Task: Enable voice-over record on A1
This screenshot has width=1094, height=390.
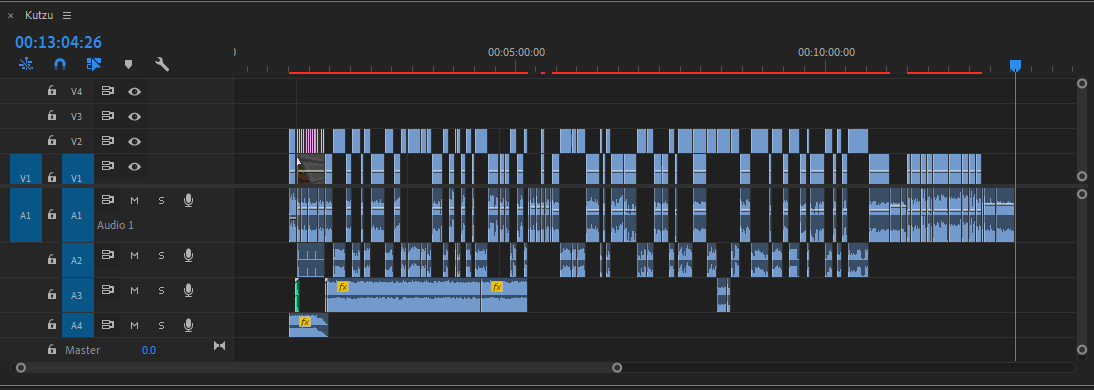Action: pos(188,201)
